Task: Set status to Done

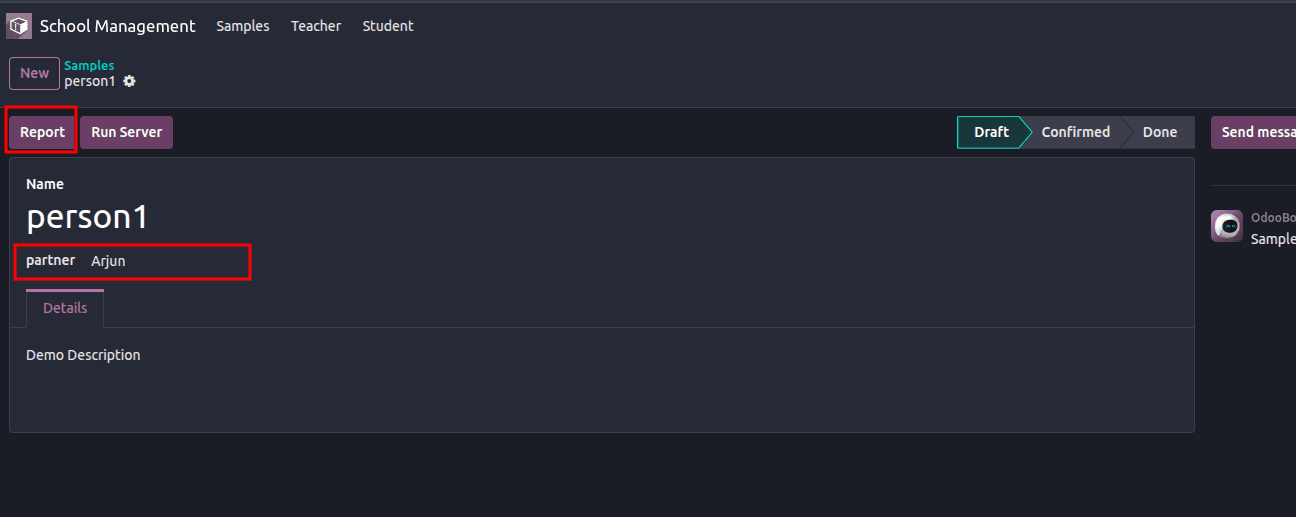Action: [1159, 132]
